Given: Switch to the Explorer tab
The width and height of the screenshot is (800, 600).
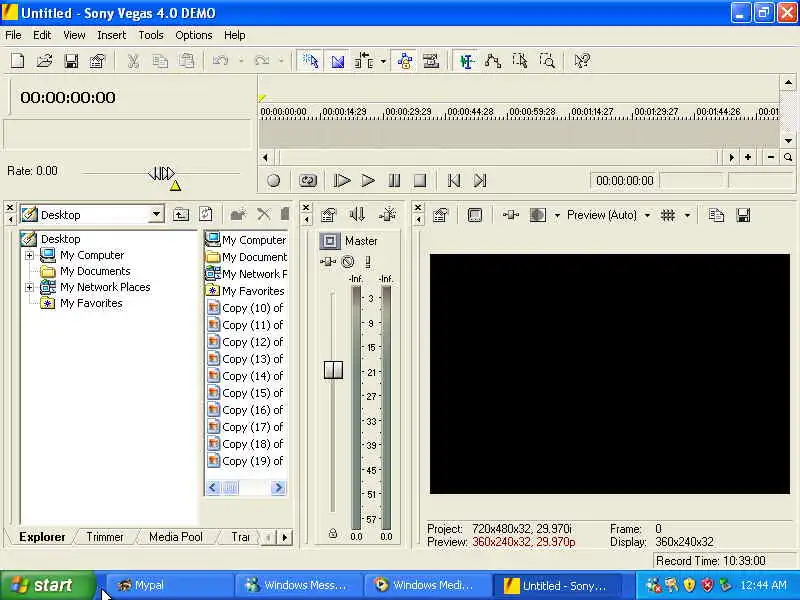Looking at the screenshot, I should click(x=42, y=537).
